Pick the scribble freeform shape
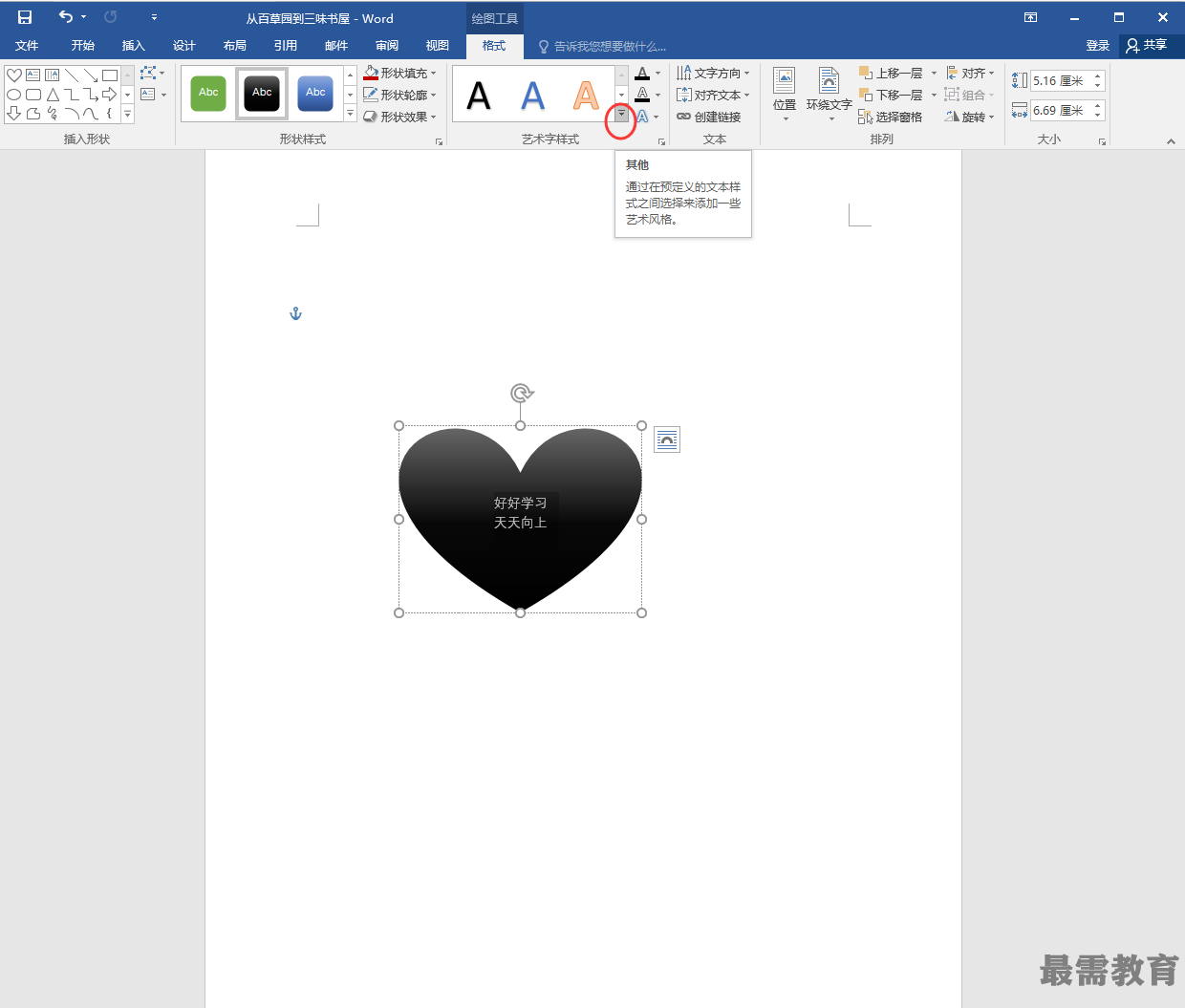The width and height of the screenshot is (1185, 1008). (x=53, y=113)
